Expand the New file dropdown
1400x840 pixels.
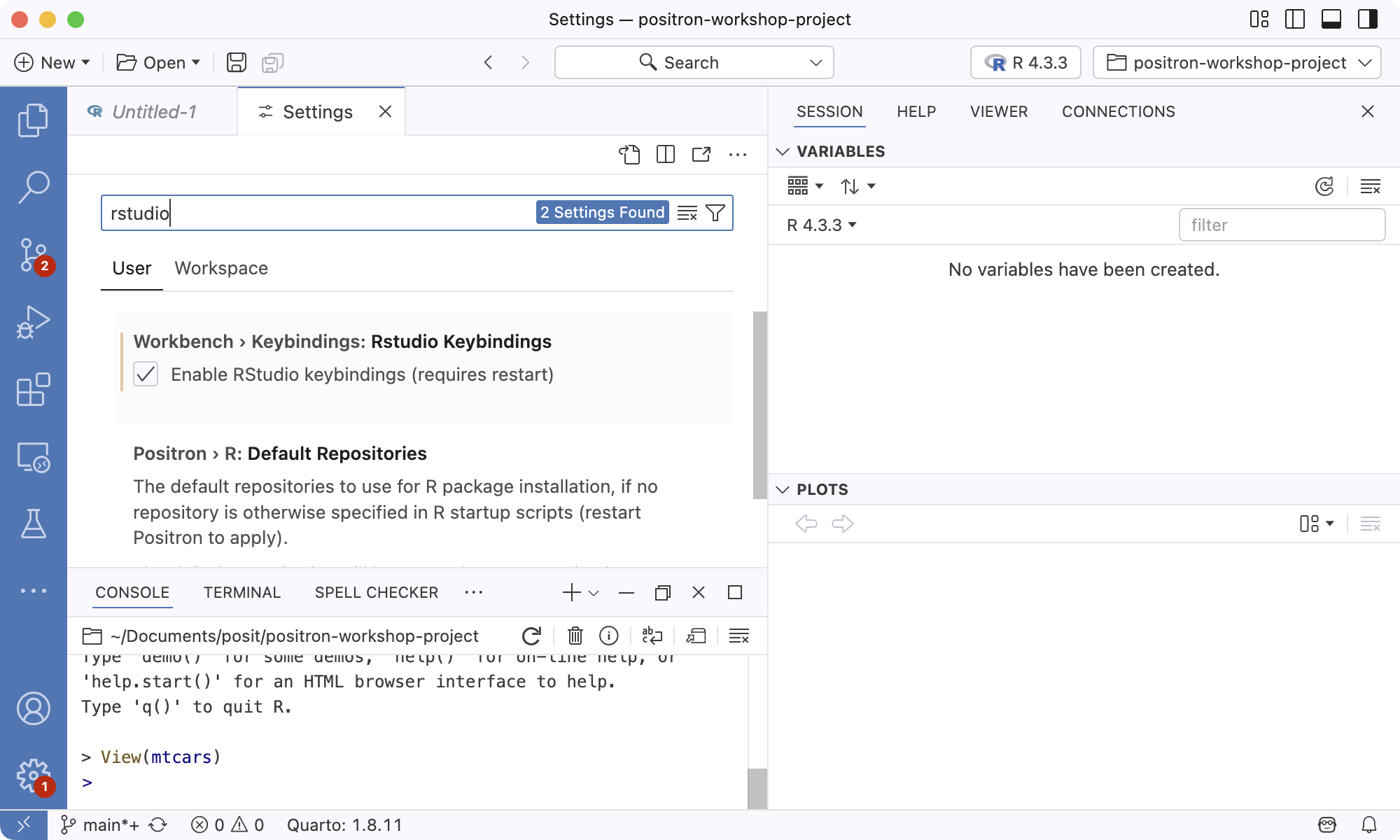85,62
